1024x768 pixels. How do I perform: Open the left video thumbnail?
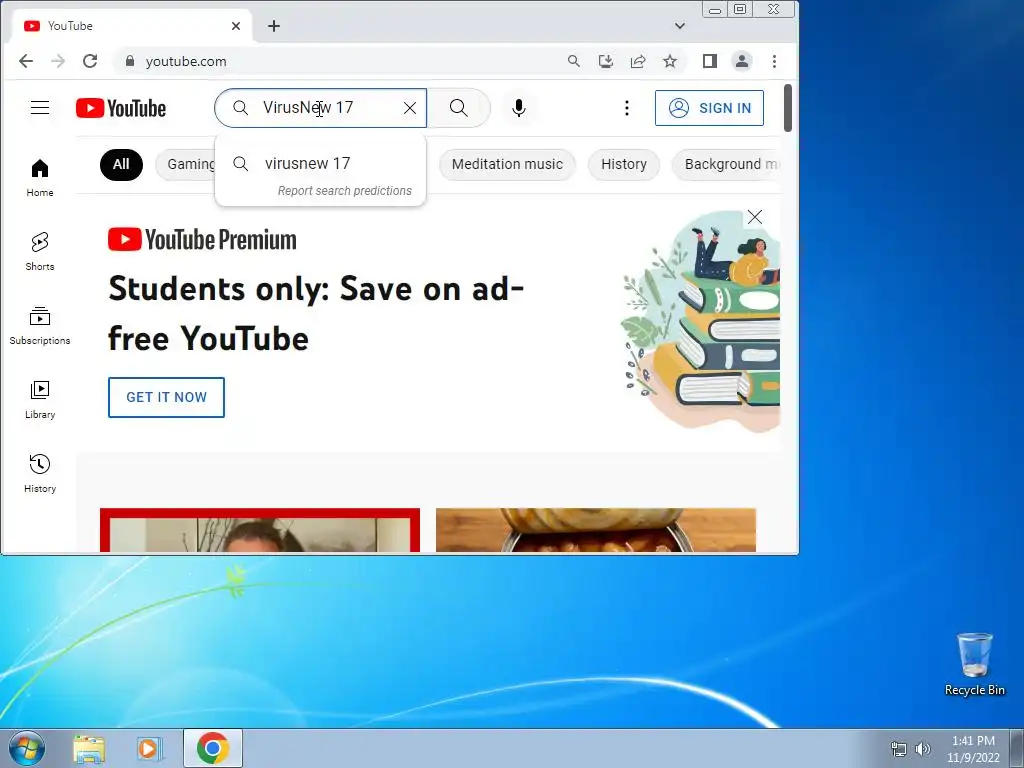[x=260, y=530]
